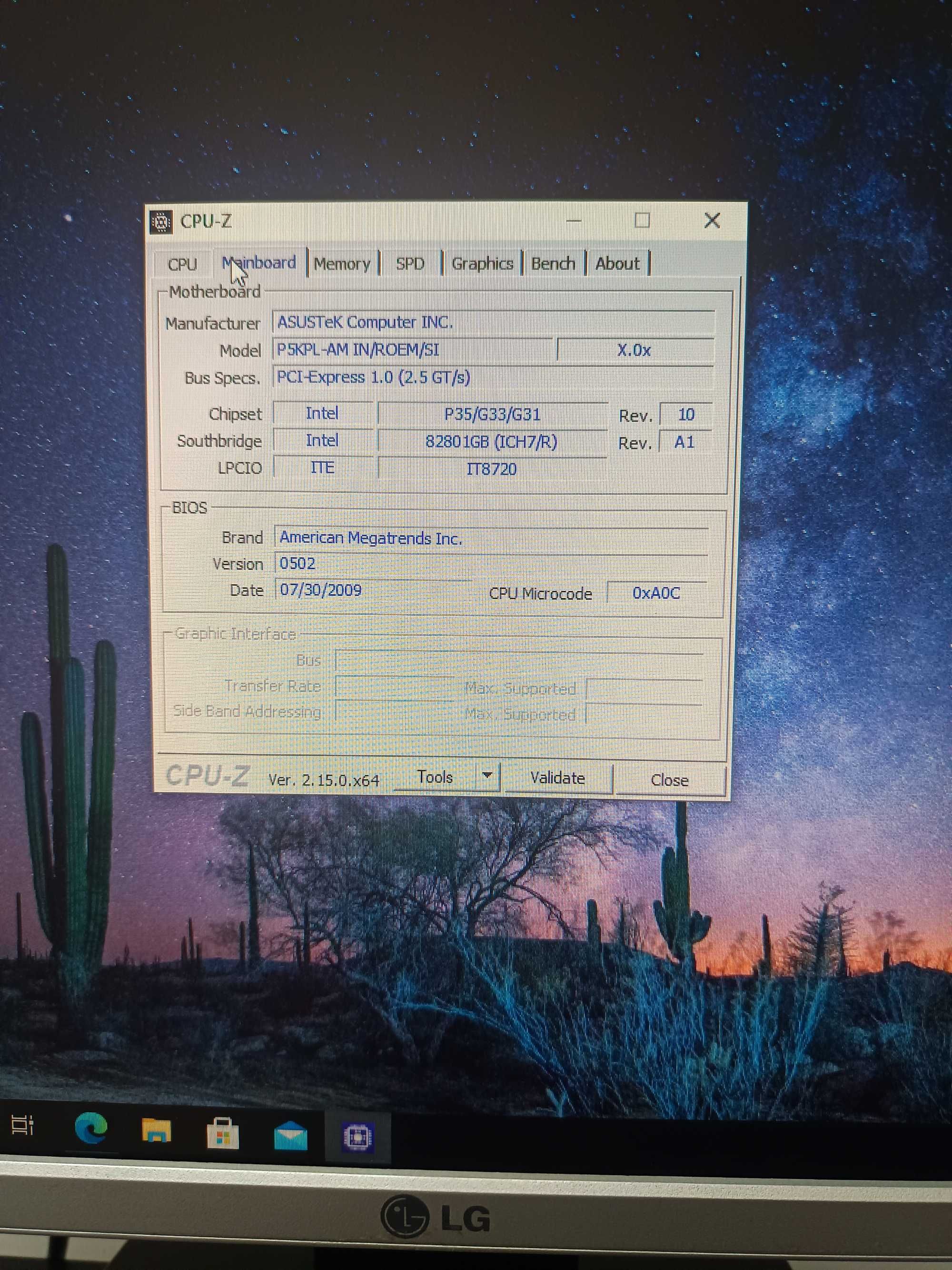
Task: Click the Close button at bottom
Action: click(x=670, y=780)
